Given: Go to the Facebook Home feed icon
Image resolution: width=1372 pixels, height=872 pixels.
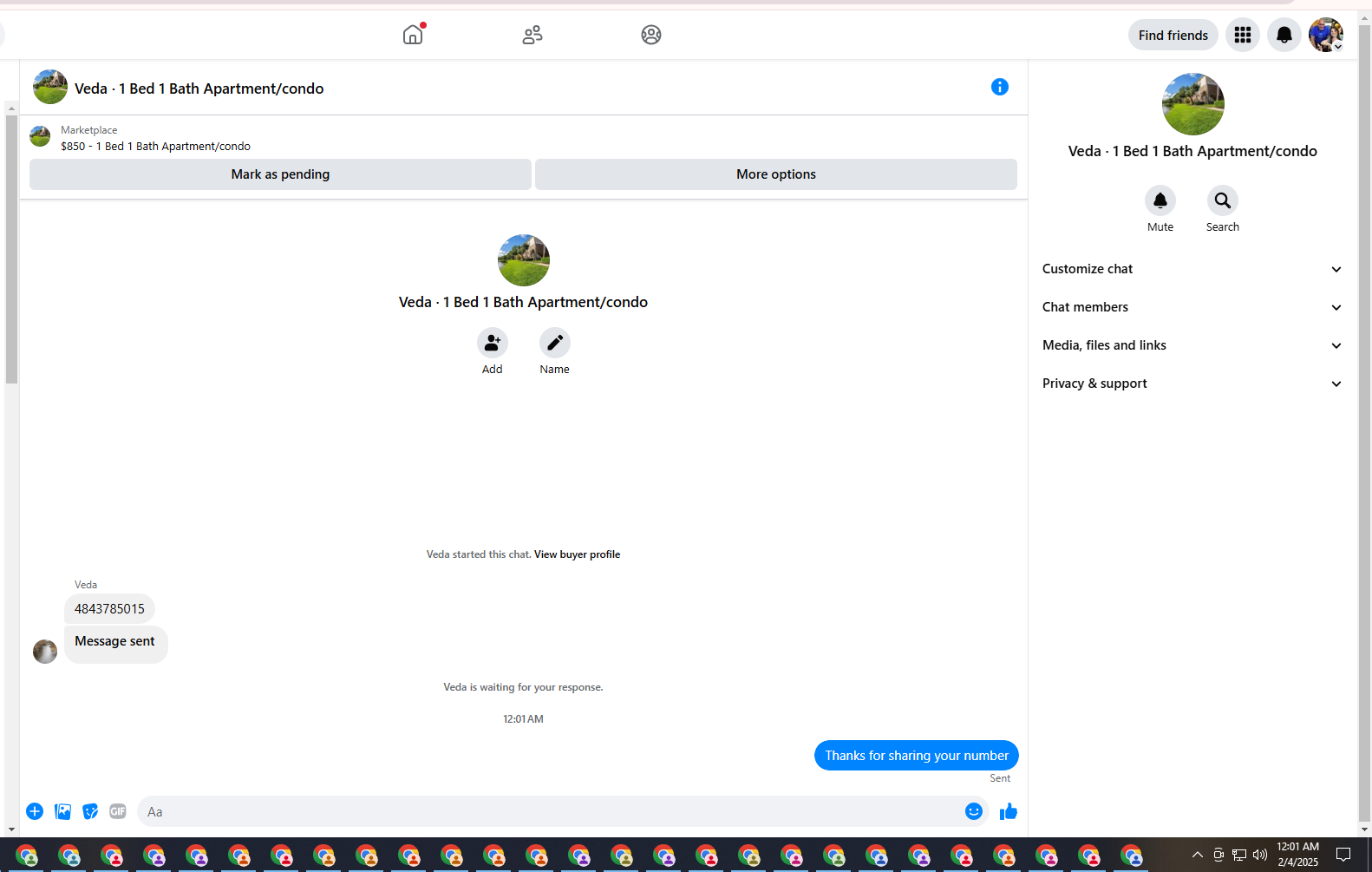Looking at the screenshot, I should tap(413, 35).
